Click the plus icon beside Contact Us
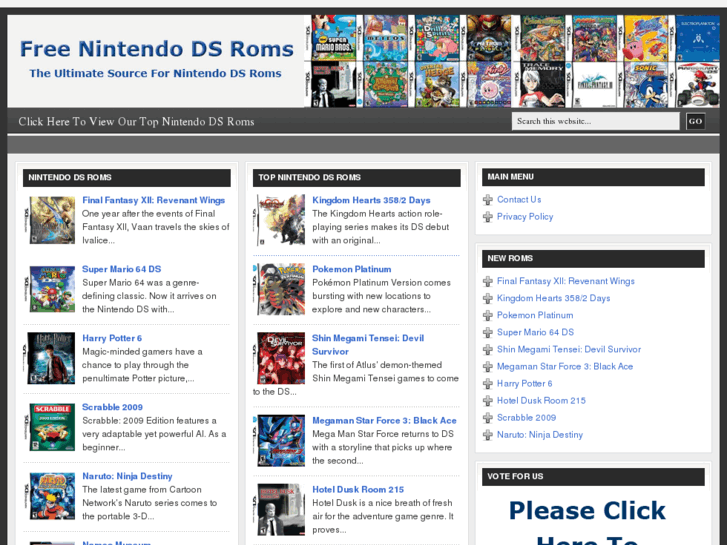Image resolution: width=727 pixels, height=545 pixels. point(488,200)
